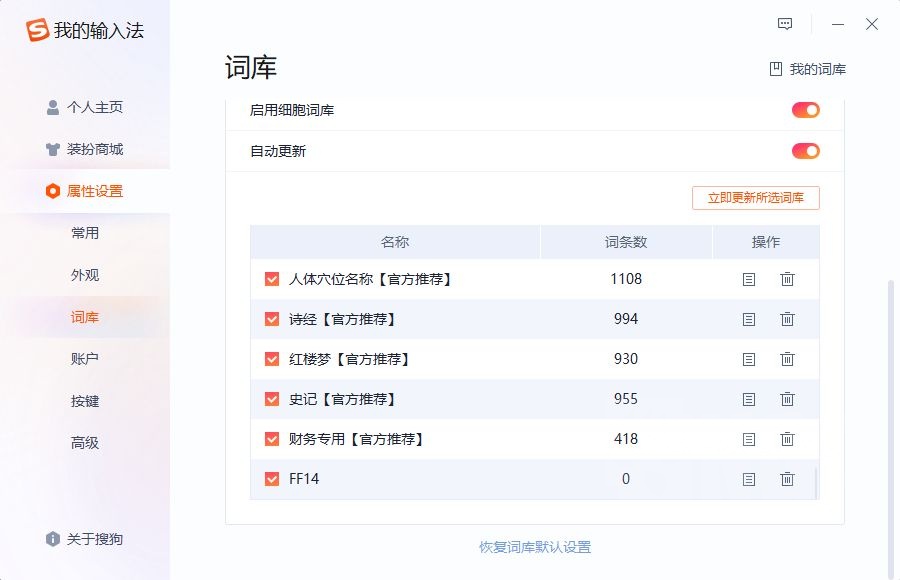Click the 立即更新所选词库 button
900x580 pixels.
(755, 198)
